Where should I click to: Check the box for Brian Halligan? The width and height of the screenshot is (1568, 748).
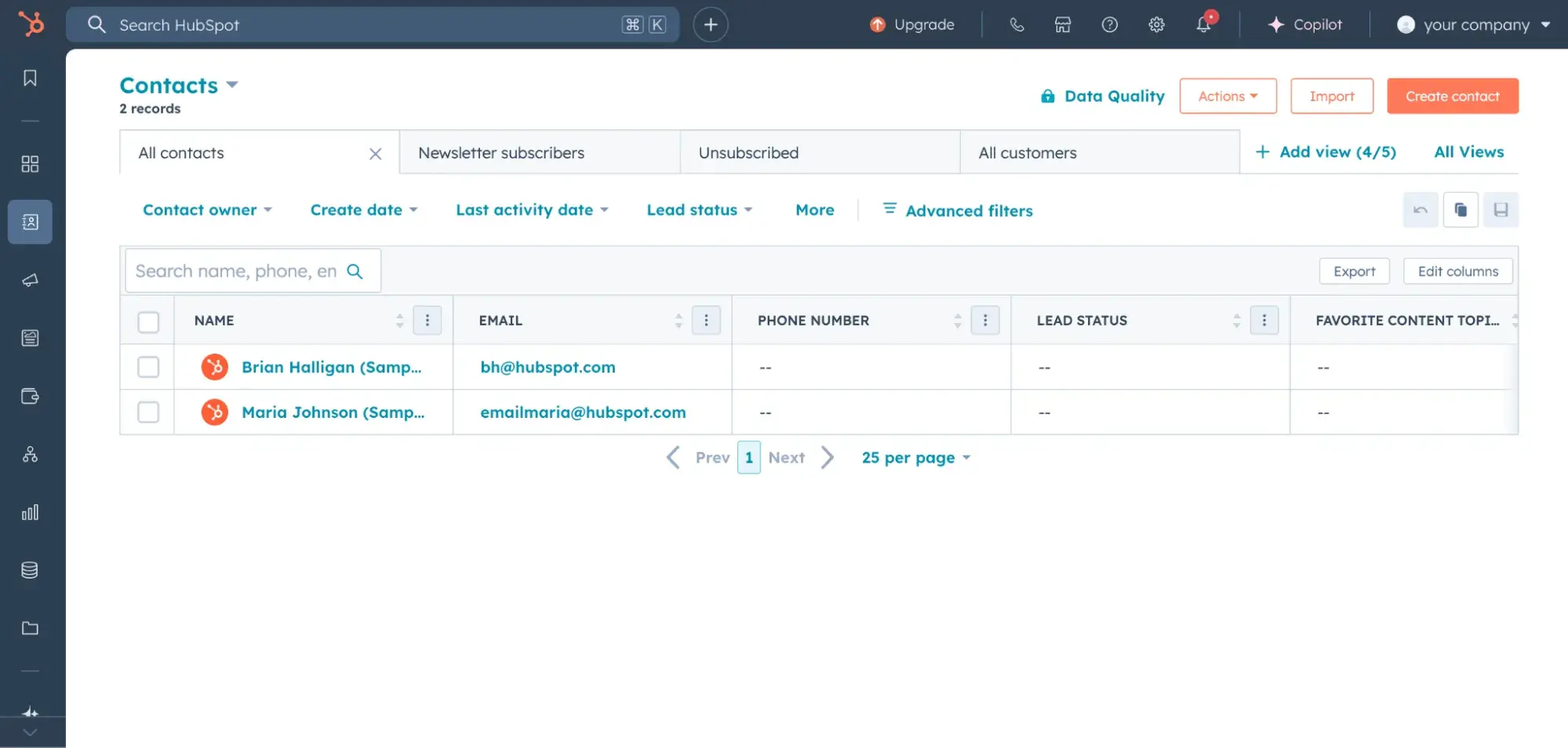pos(148,367)
